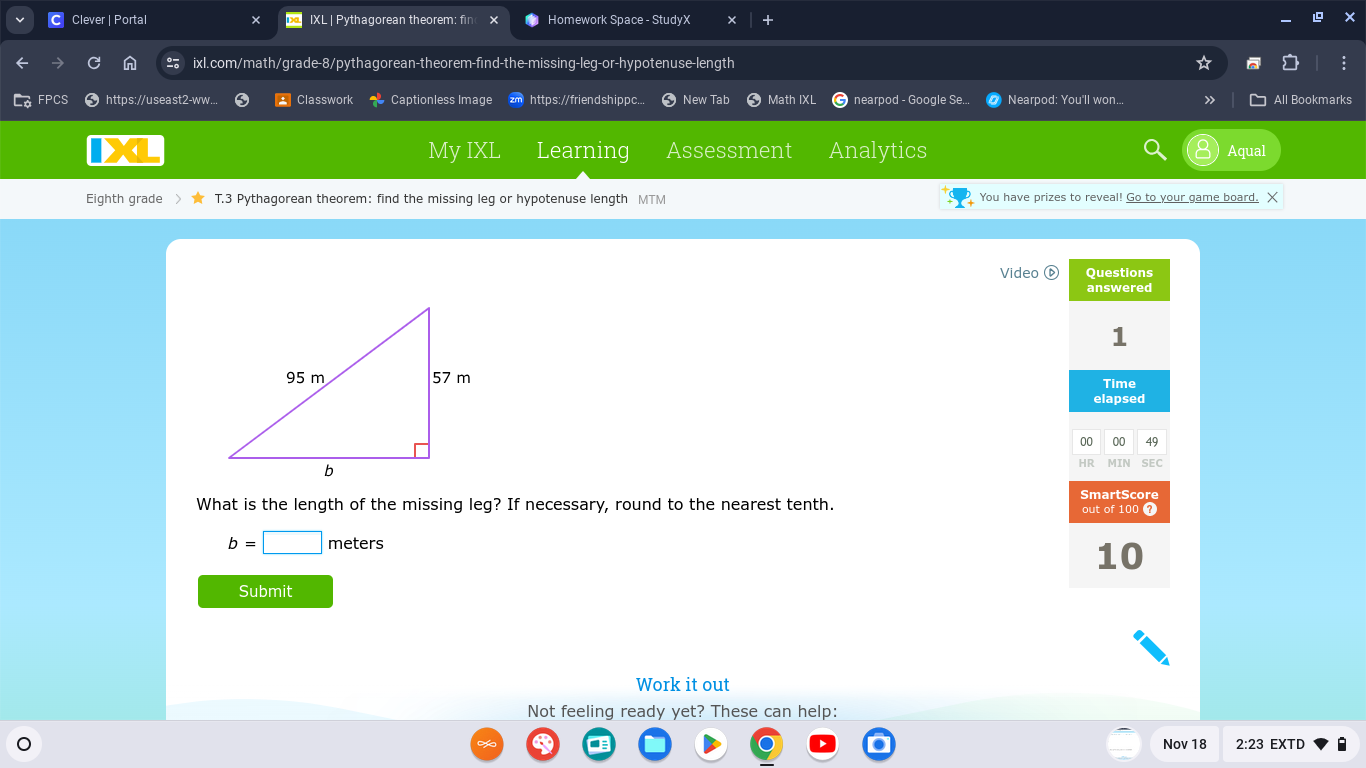Click the Work it out heading
The image size is (1366, 768).
click(683, 685)
